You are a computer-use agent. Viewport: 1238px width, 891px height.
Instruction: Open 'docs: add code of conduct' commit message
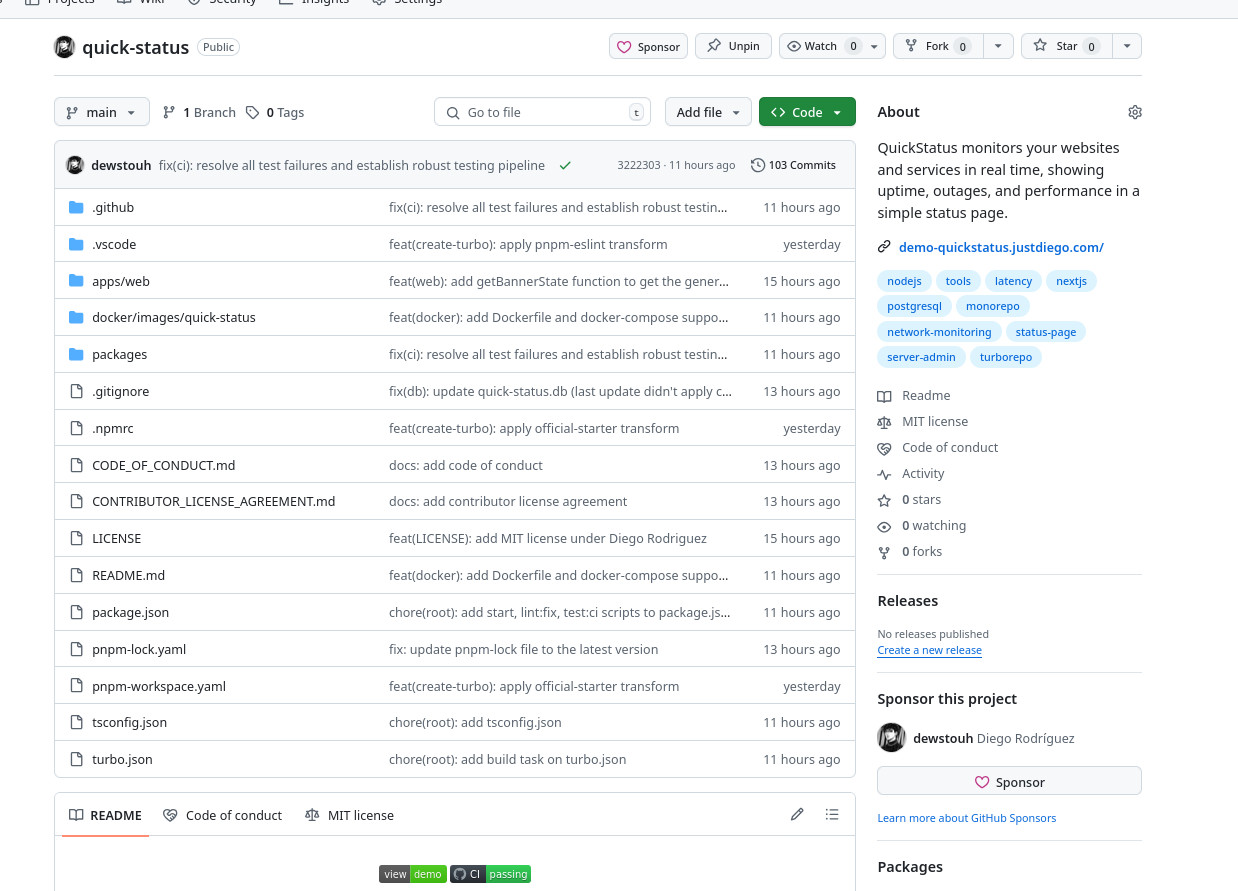(466, 465)
